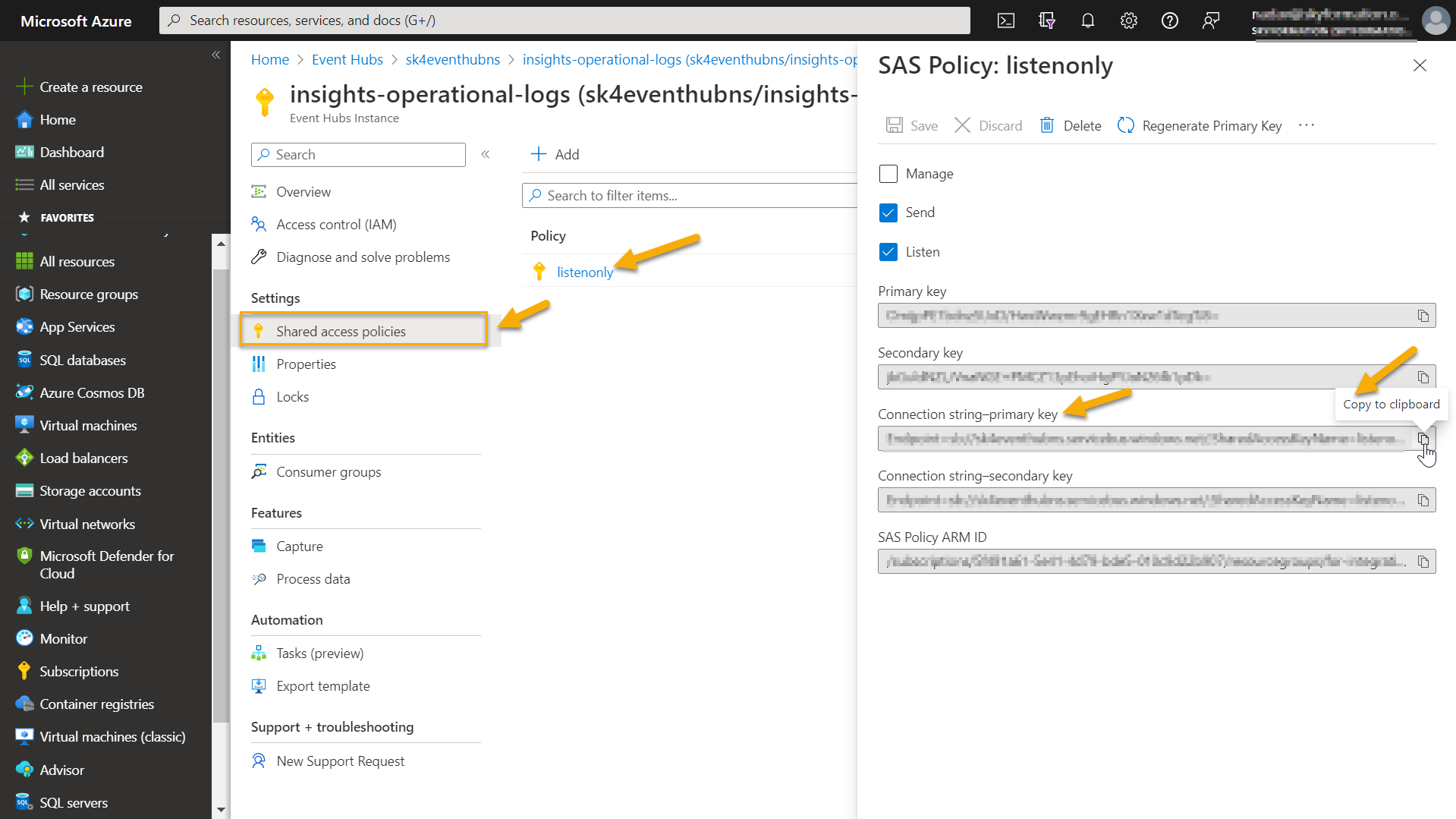Click the resource menu Search box

pos(358,154)
